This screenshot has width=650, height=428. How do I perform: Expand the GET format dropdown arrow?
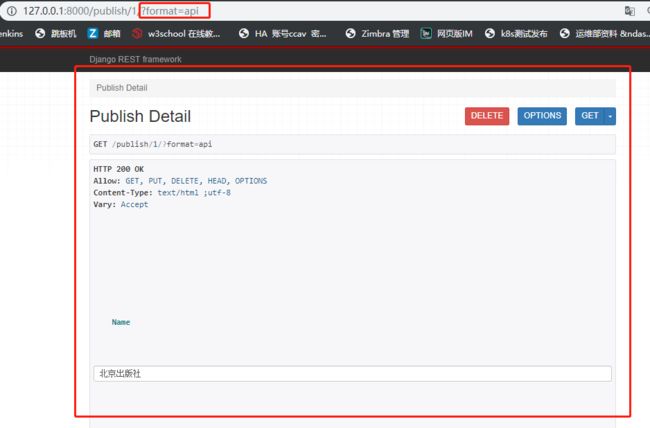tap(610, 116)
